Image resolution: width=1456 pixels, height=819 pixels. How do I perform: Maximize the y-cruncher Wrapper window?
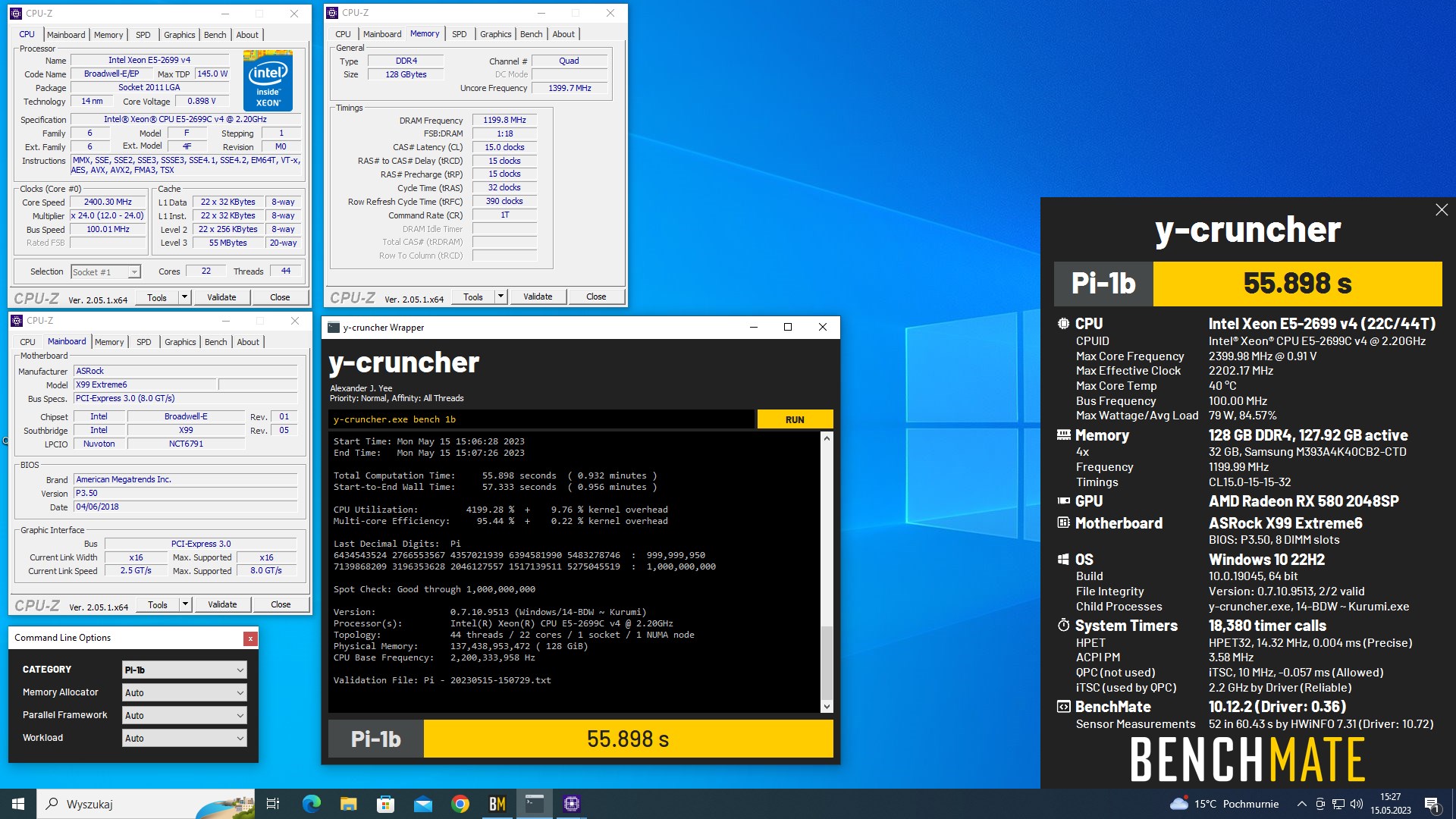(788, 327)
